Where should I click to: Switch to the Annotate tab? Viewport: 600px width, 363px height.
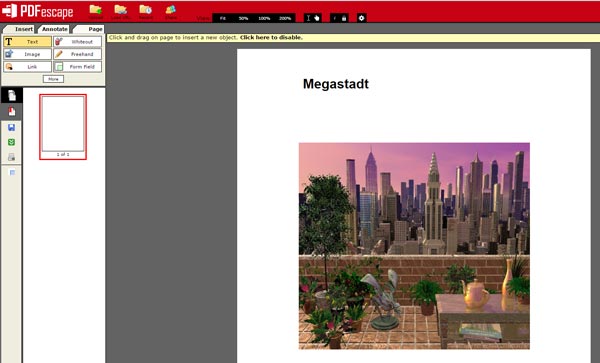tap(54, 29)
